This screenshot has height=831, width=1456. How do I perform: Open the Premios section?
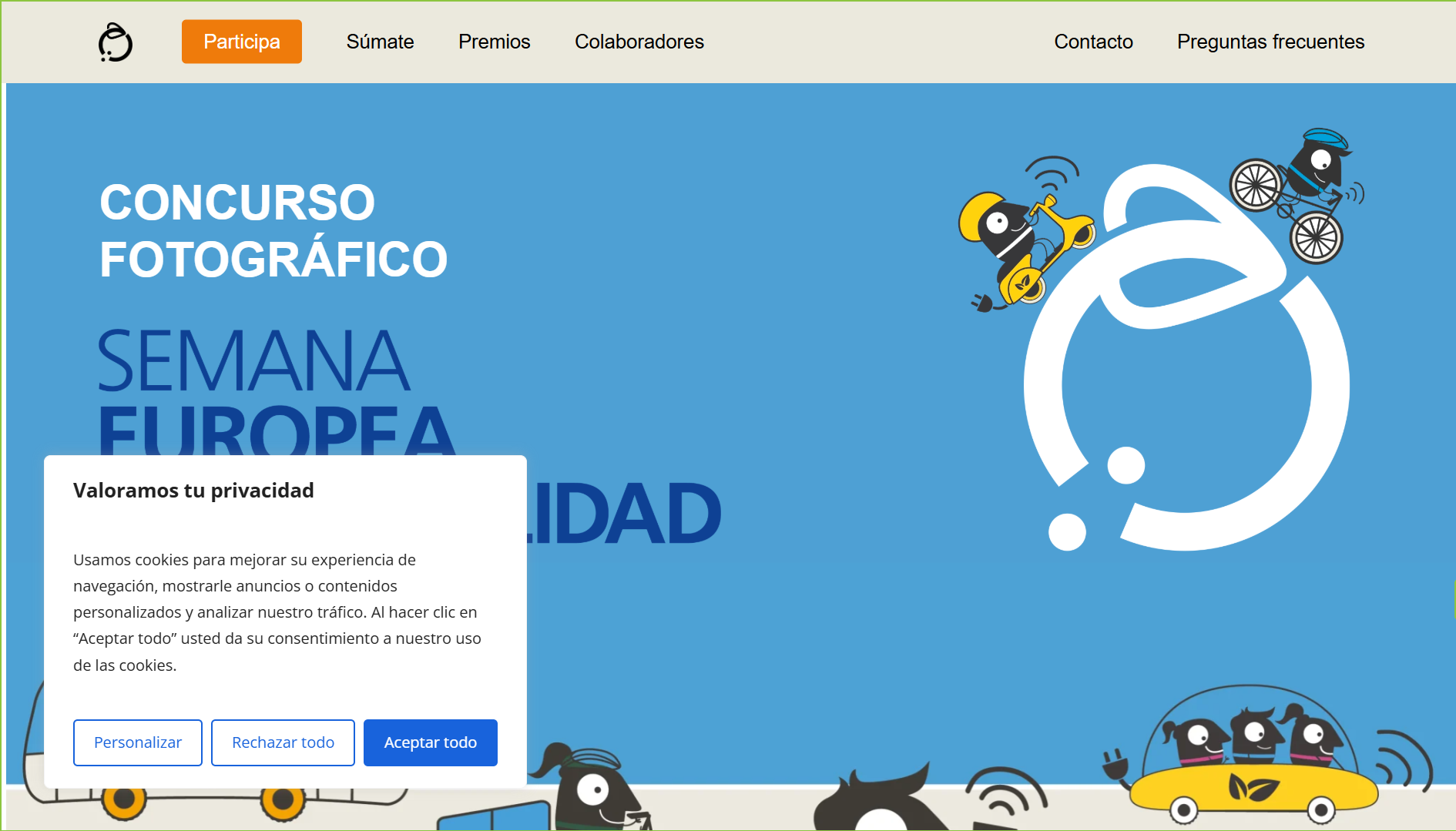[495, 42]
